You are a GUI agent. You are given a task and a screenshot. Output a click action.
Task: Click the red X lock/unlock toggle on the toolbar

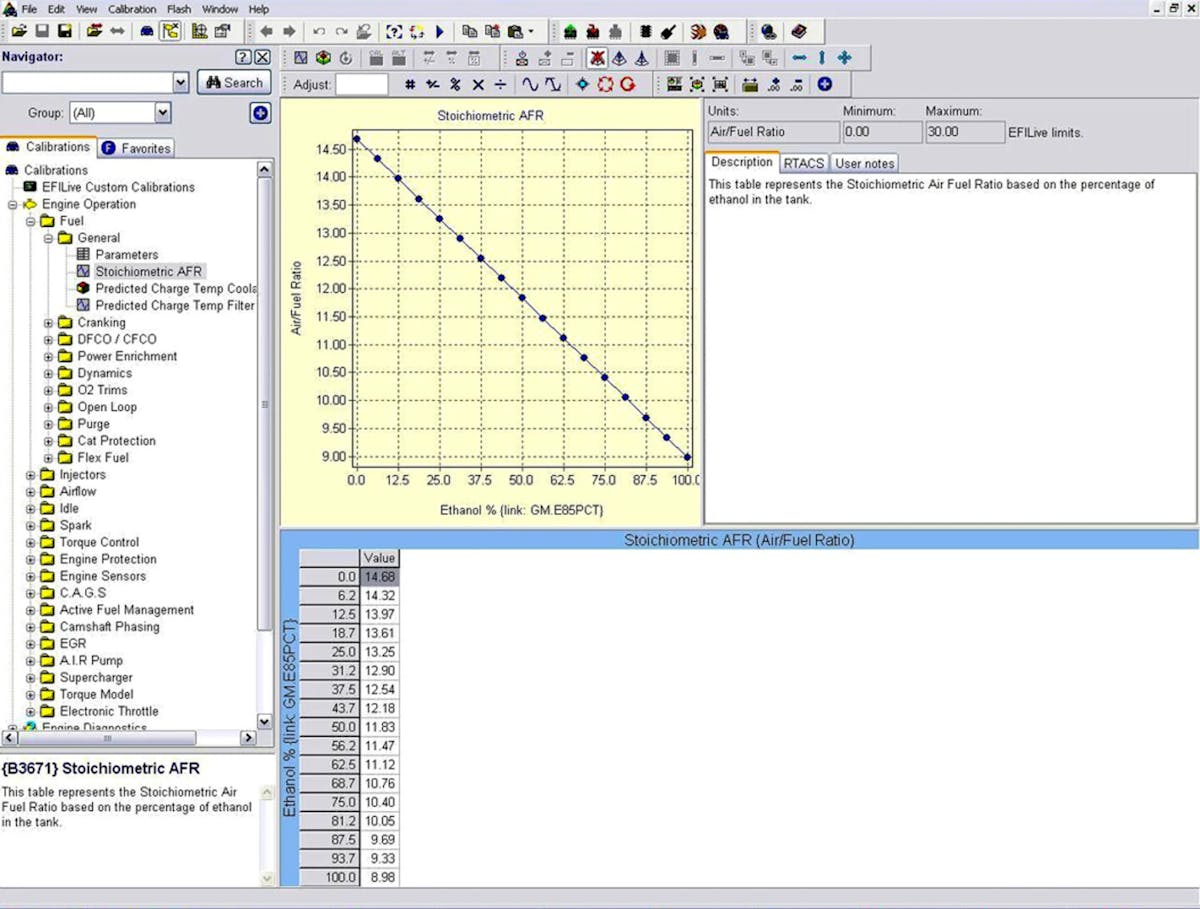point(596,58)
